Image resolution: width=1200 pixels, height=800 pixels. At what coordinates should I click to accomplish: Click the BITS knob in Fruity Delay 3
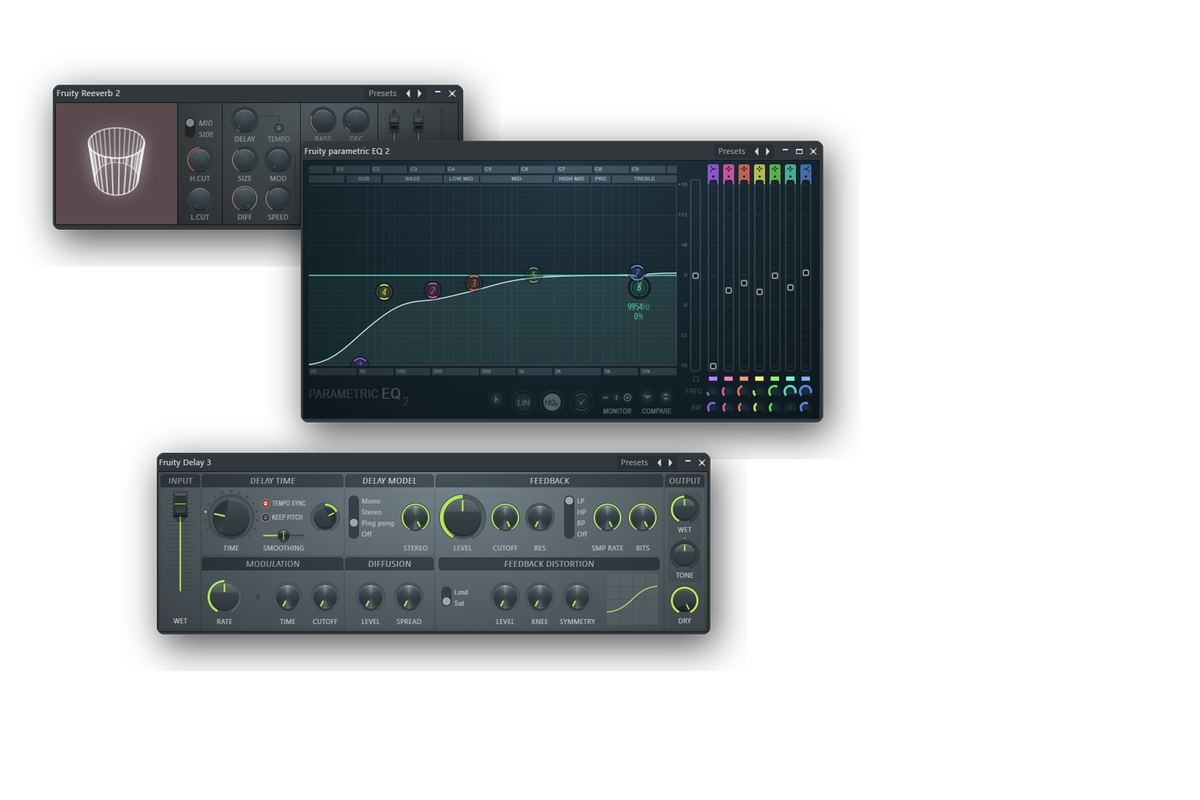coord(642,518)
